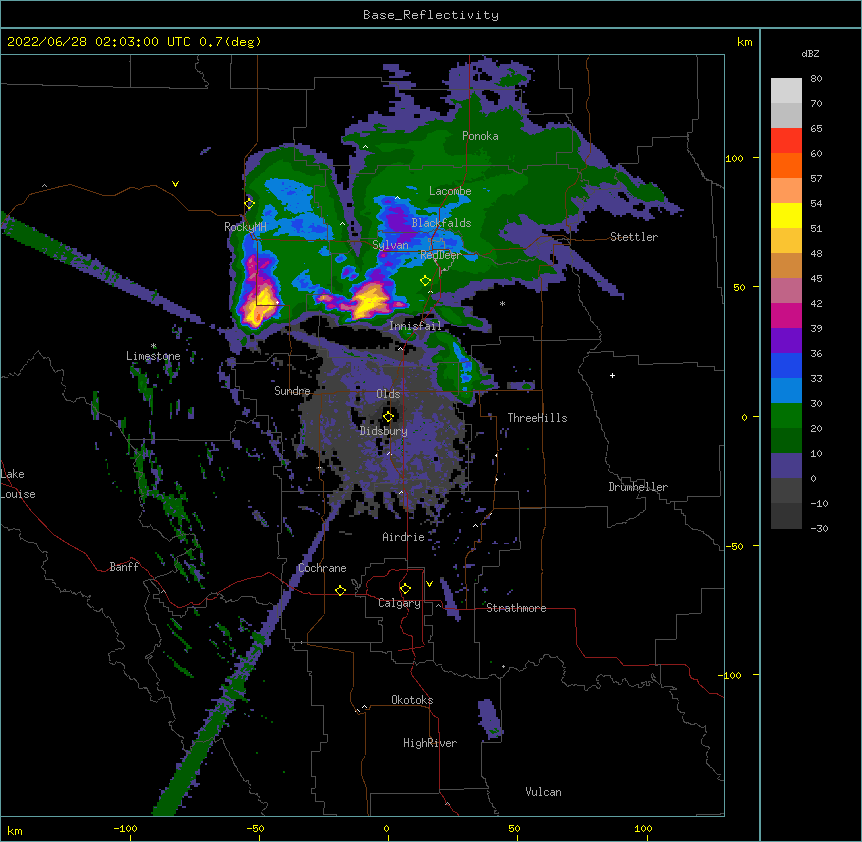Viewport: 862px width, 842px height.
Task: Select the Didsbury city label
Action: [x=384, y=431]
